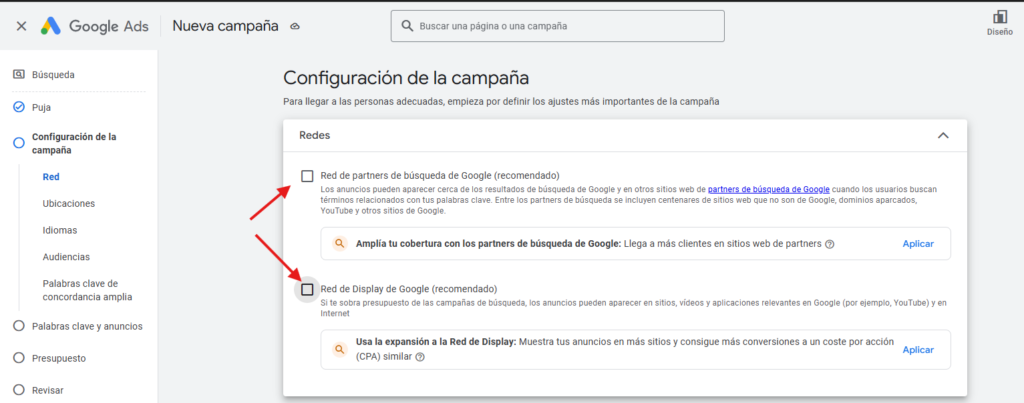Click help icon after CPA similar text

click(x=420, y=357)
